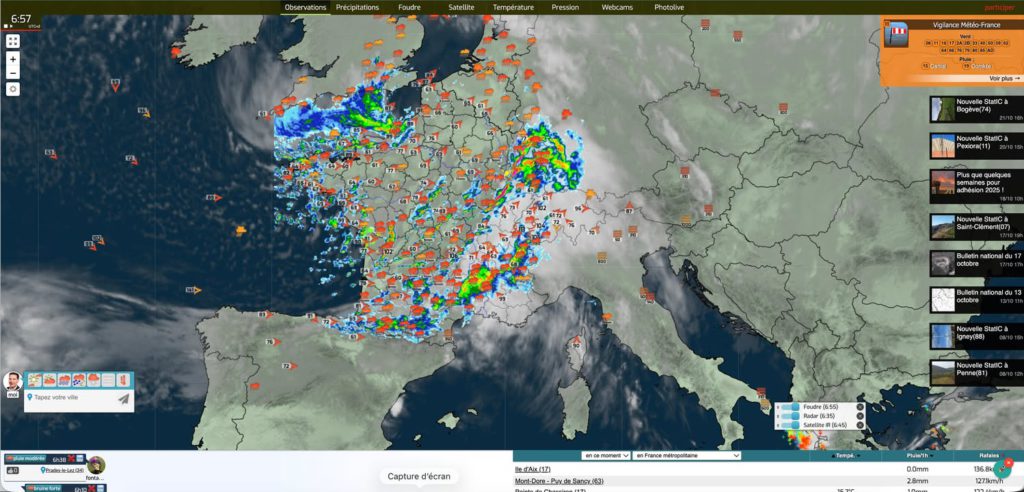1024x492 pixels.
Task: Zoom out of the weather map
Action: 13,73
